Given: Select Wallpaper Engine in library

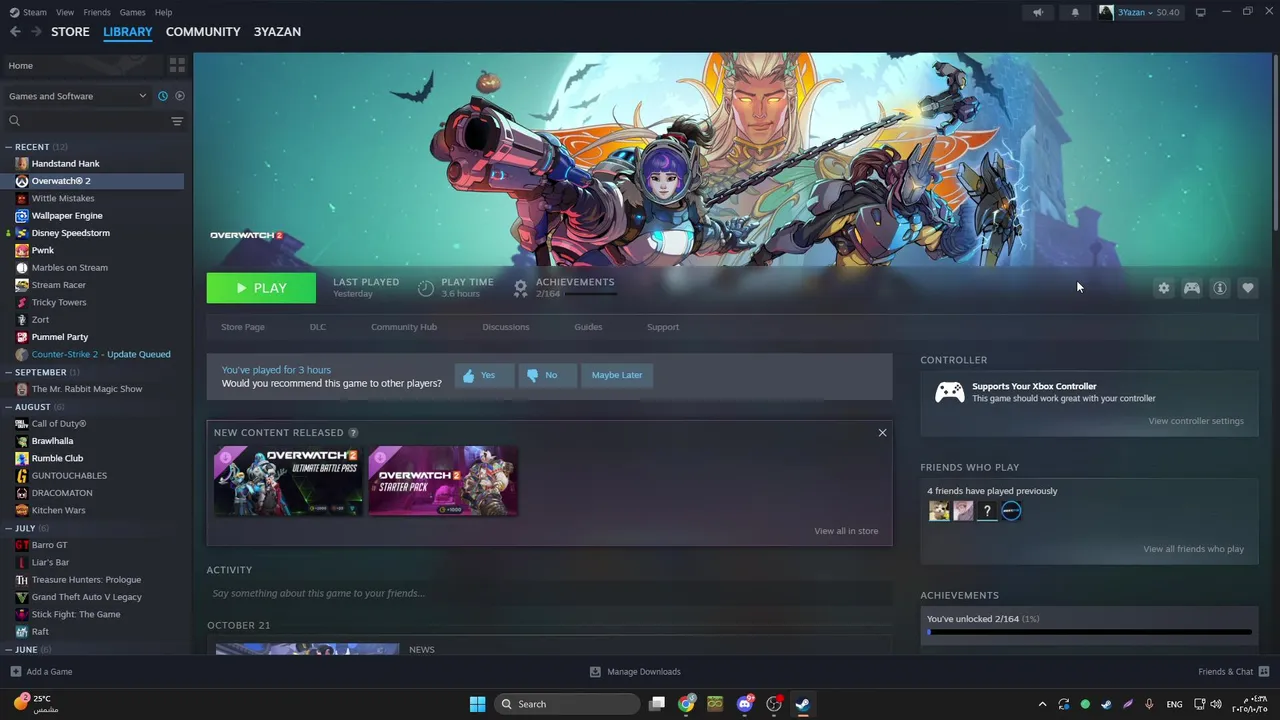Looking at the screenshot, I should click(x=66, y=216).
